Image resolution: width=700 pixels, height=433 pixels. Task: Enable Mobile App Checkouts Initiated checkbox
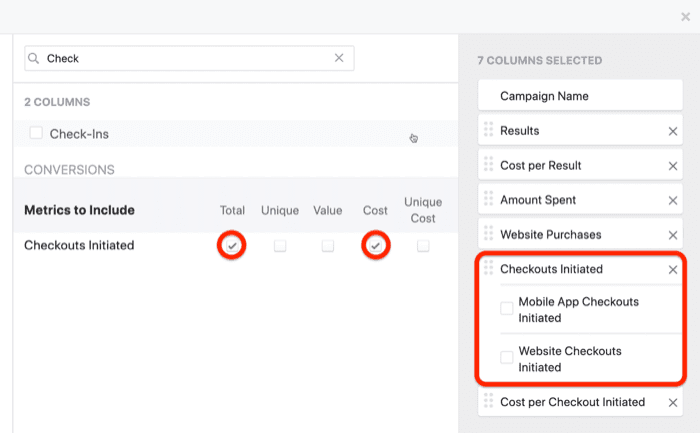coord(507,309)
